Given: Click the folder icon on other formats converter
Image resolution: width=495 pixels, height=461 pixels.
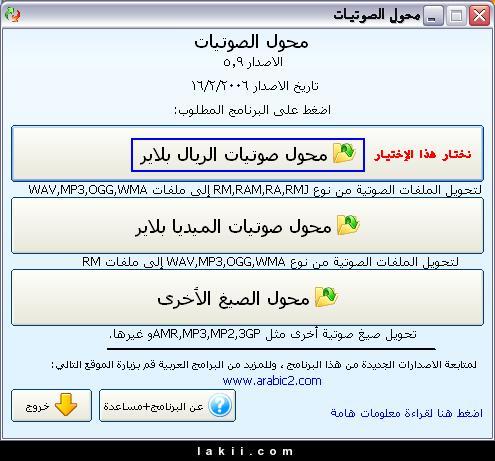Looking at the screenshot, I should [327, 297].
